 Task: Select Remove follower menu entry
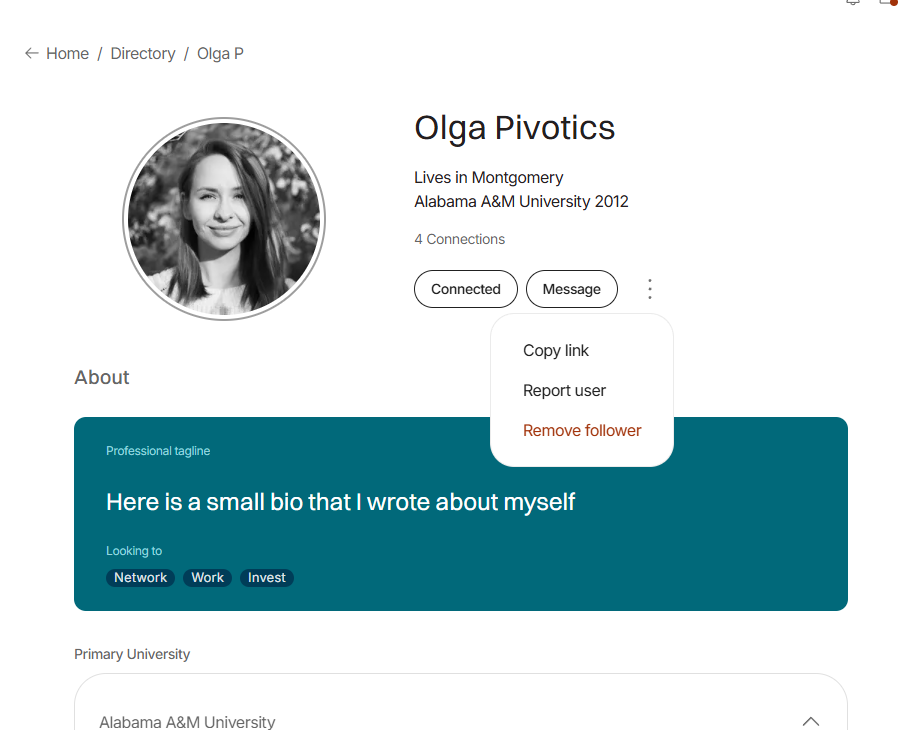582,431
